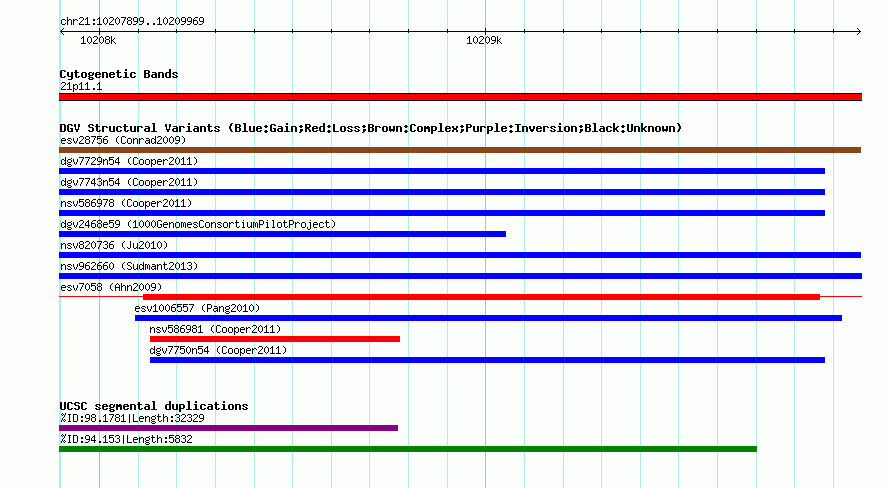The height and width of the screenshot is (488, 890).
Task: Click the brown esv28756 complex variant bar
Action: 460,150
